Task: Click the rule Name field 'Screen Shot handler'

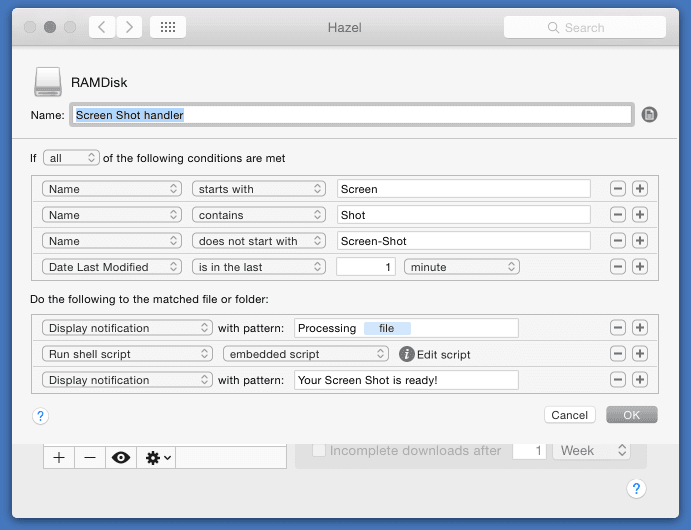Action: pos(352,115)
